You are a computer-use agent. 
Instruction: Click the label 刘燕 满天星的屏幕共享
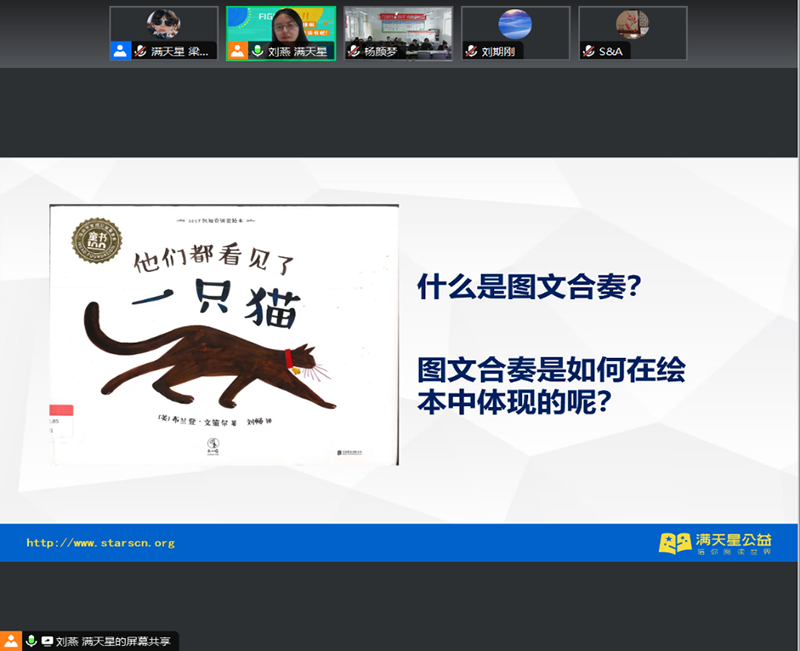click(x=113, y=641)
